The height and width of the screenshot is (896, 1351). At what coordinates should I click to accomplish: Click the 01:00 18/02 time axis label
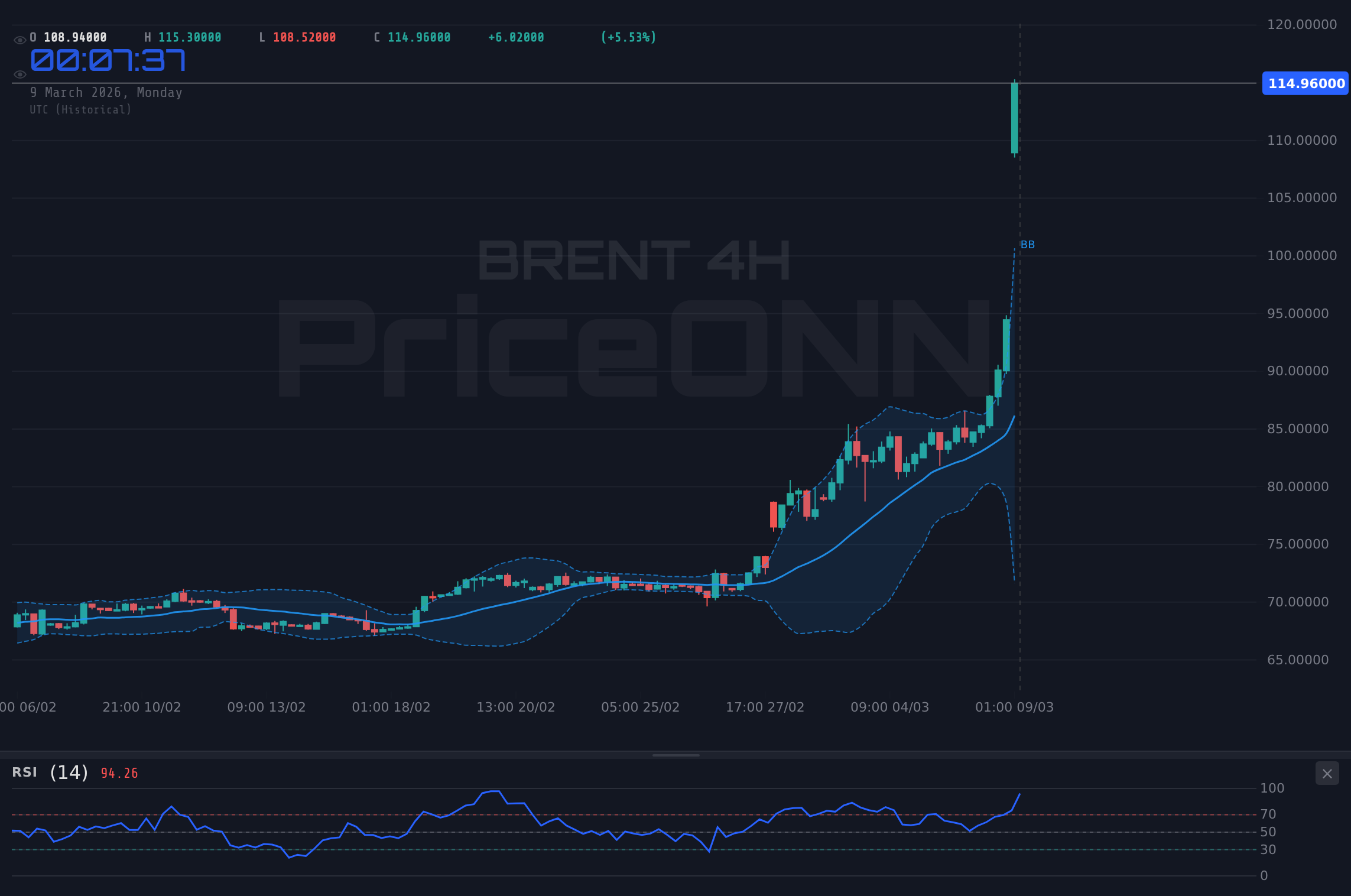(x=391, y=707)
